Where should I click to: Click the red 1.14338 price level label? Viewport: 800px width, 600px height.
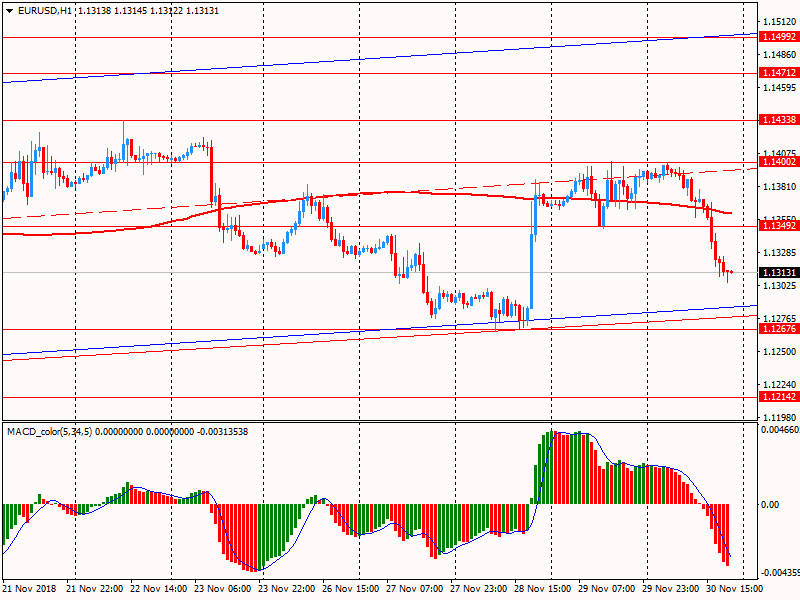coord(778,120)
